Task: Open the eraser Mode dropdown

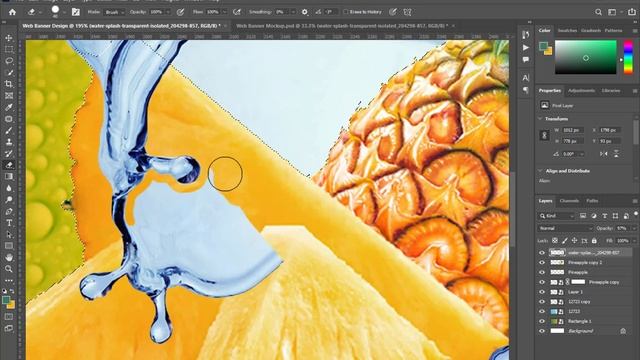Action: tap(114, 12)
